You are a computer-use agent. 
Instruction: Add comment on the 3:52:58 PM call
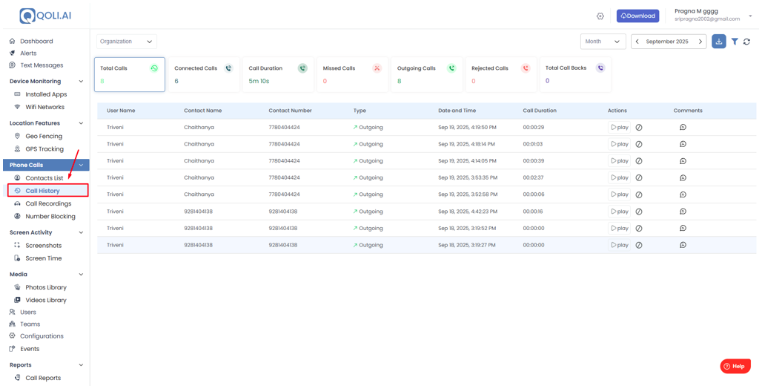tap(683, 194)
